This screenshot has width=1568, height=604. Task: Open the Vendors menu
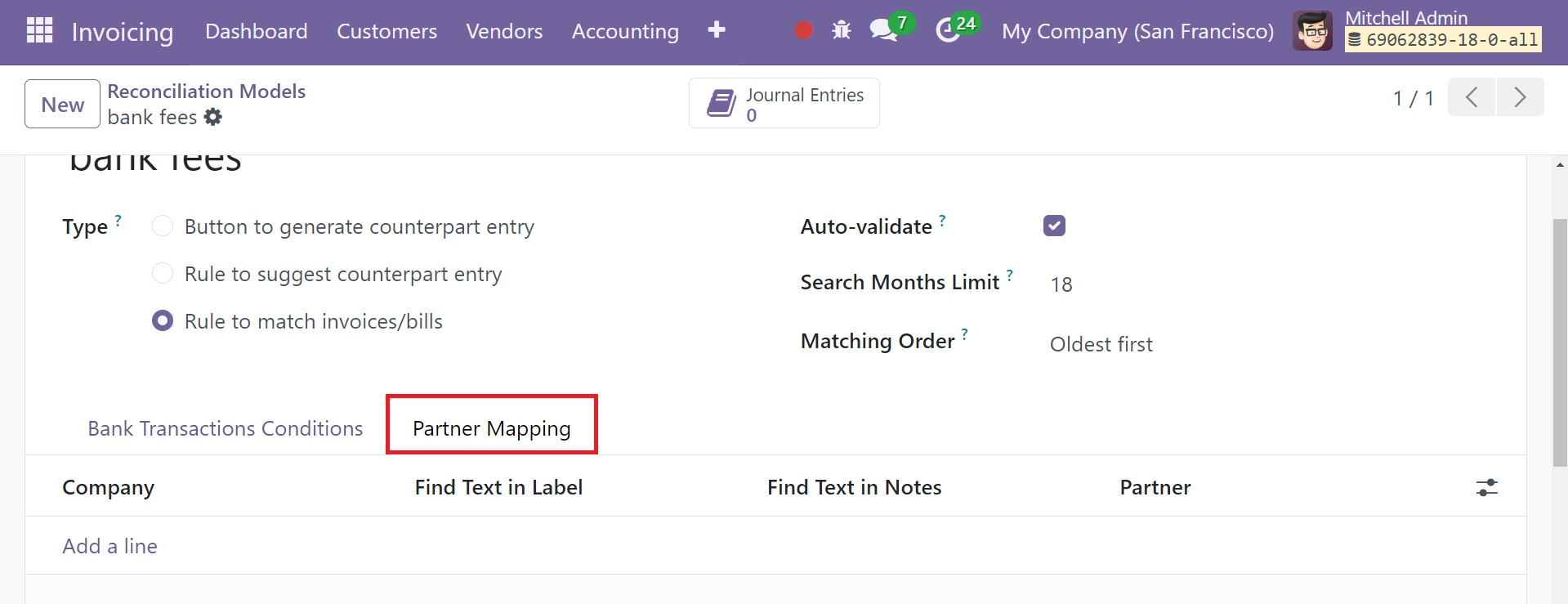tap(504, 31)
